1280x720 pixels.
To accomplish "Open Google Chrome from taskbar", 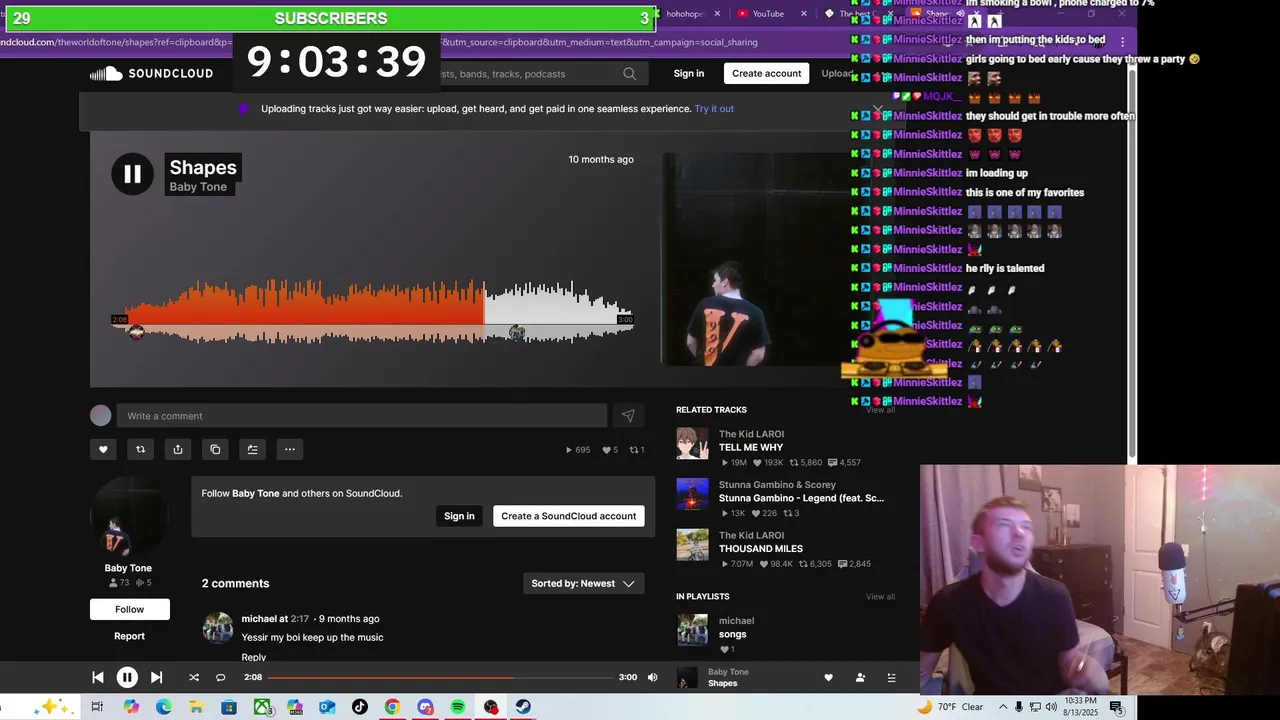I will pyautogui.click(x=392, y=707).
